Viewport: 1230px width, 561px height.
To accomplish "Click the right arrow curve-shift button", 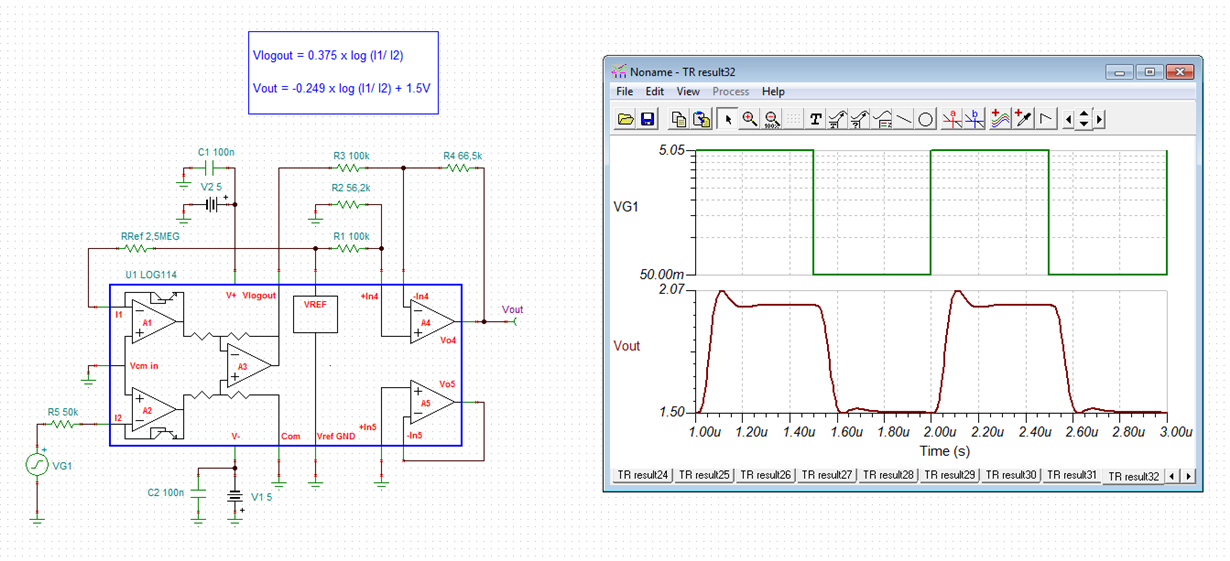I will pos(1099,119).
